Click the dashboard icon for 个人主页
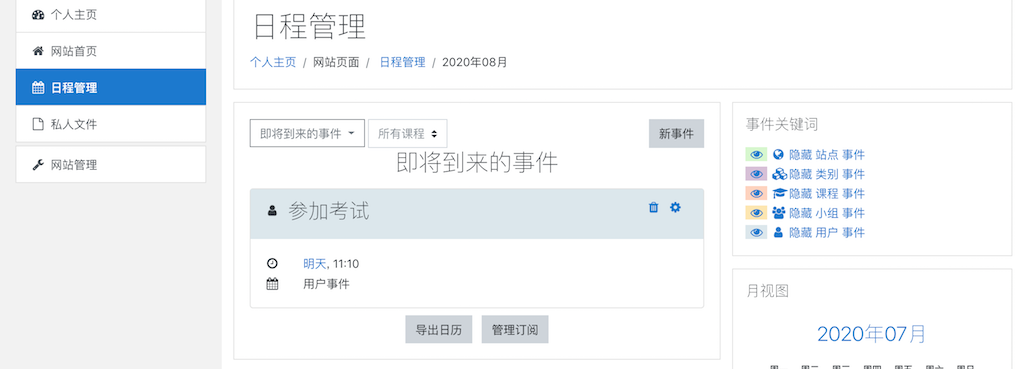 [x=38, y=14]
